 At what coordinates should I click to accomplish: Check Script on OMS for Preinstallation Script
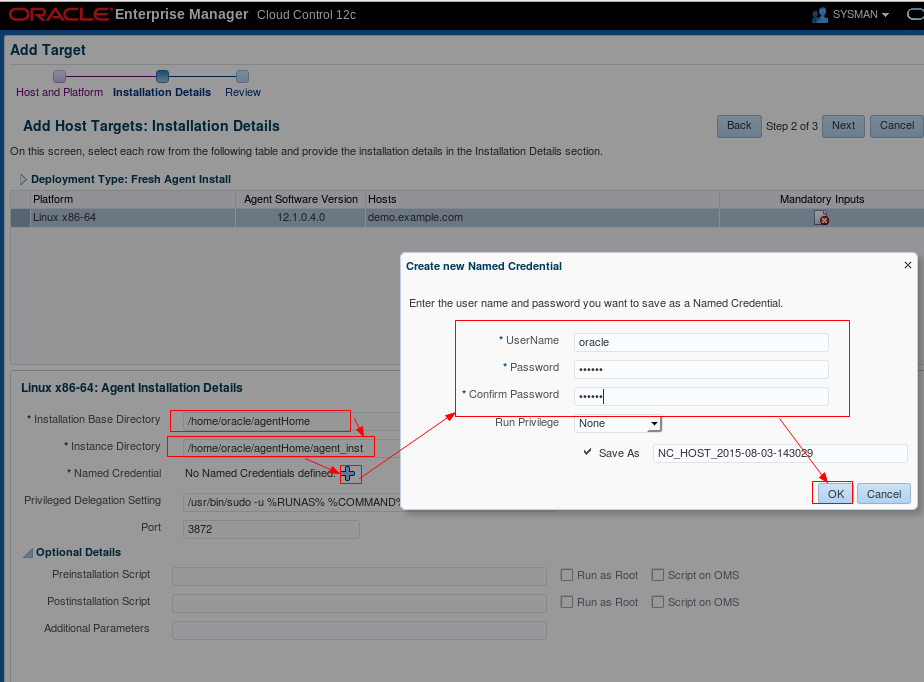coord(658,575)
